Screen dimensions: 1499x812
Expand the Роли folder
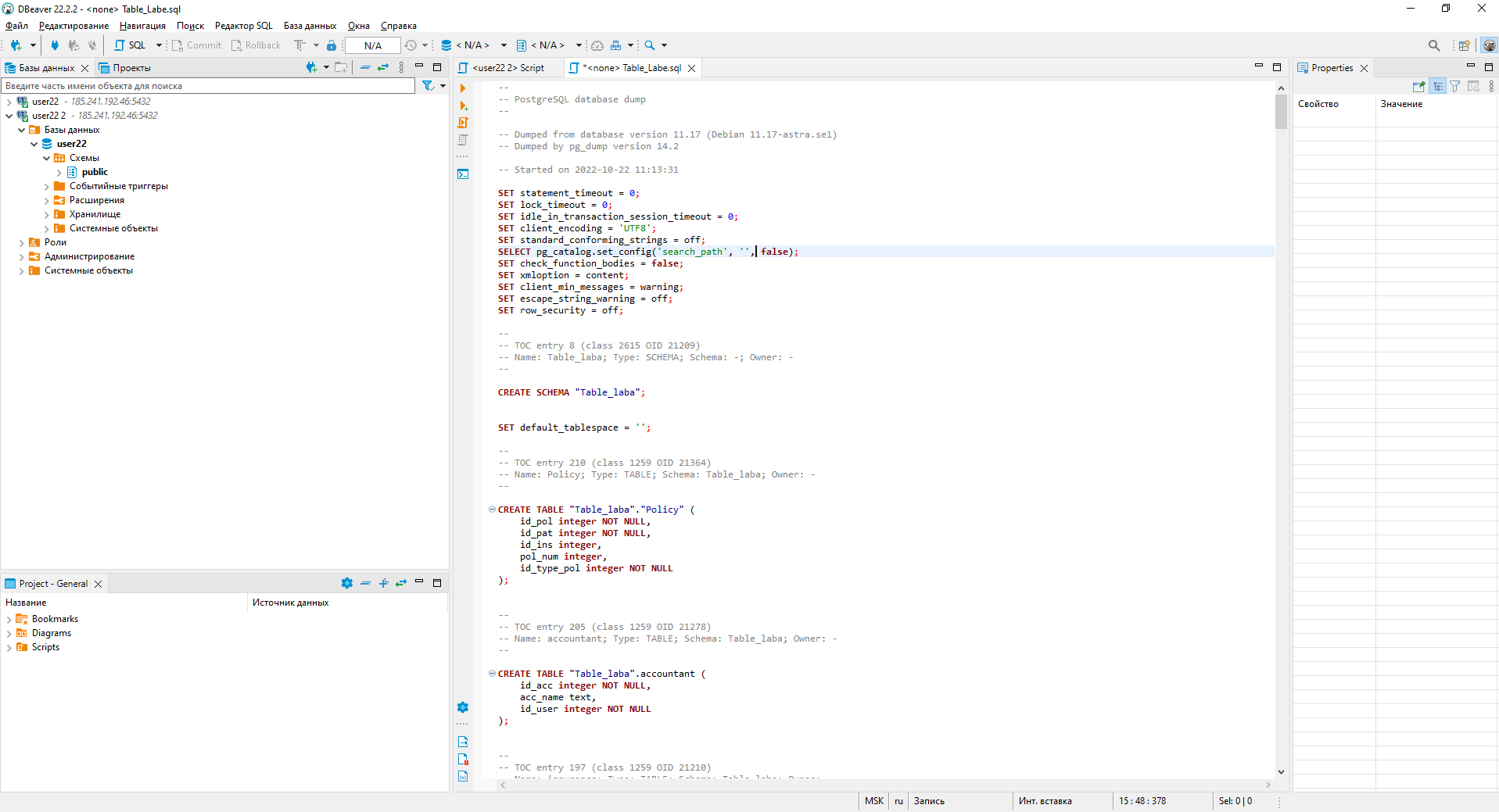(x=21, y=242)
